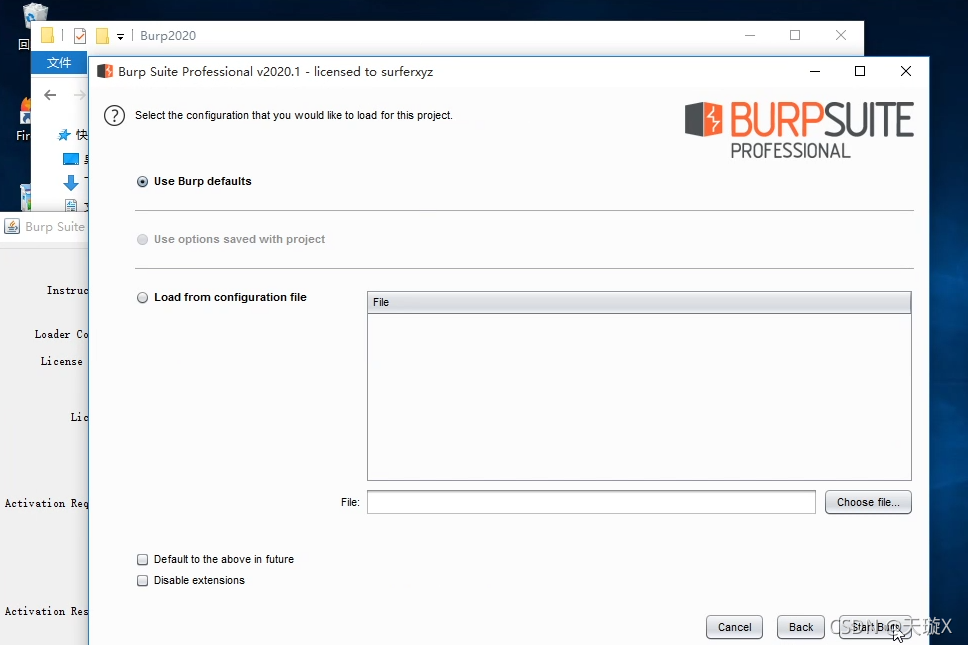Open the 文件 menu tab in Explorer

(59, 63)
